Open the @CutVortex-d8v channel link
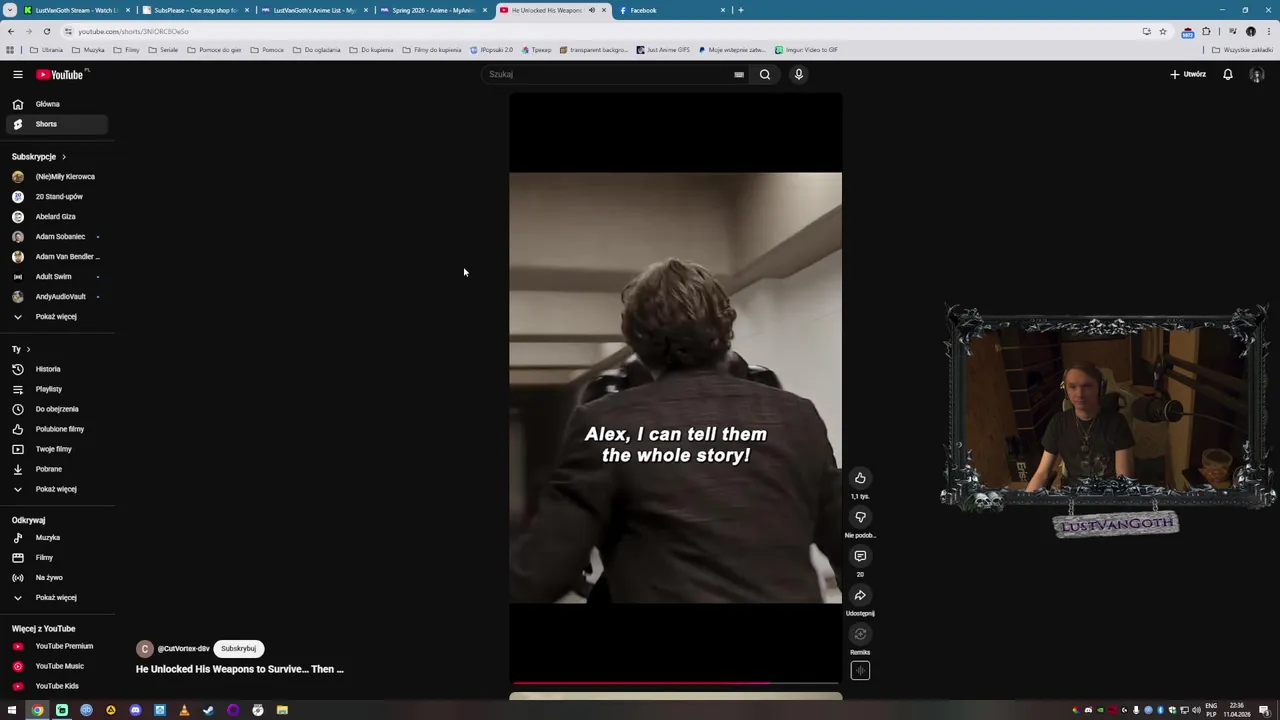Screen dimensions: 1280x720 183,649
